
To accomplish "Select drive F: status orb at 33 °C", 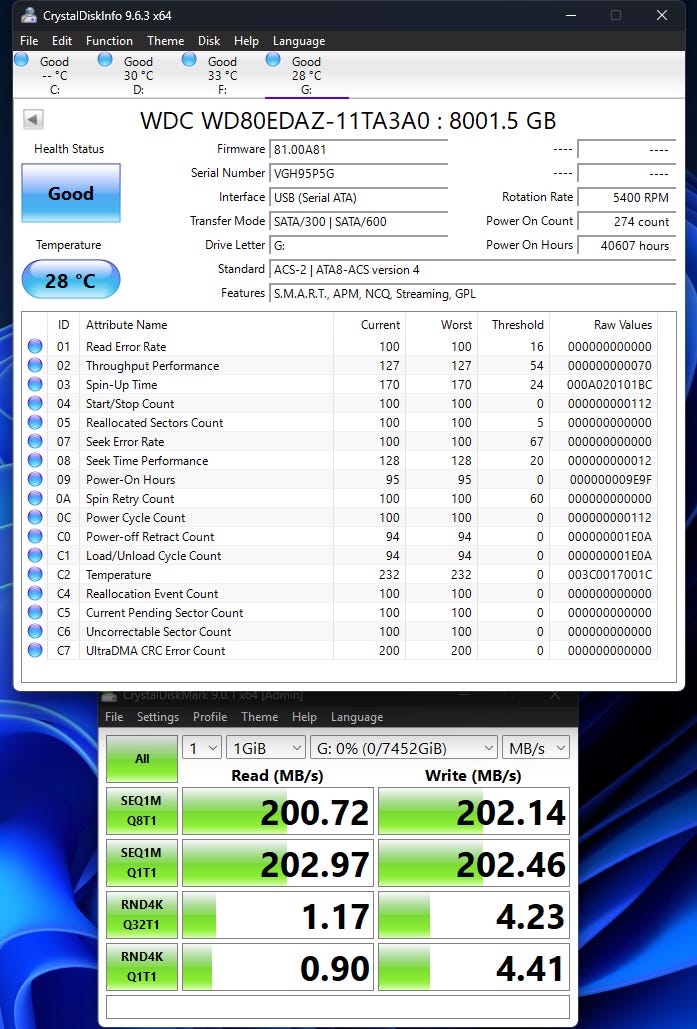I will pyautogui.click(x=189, y=60).
